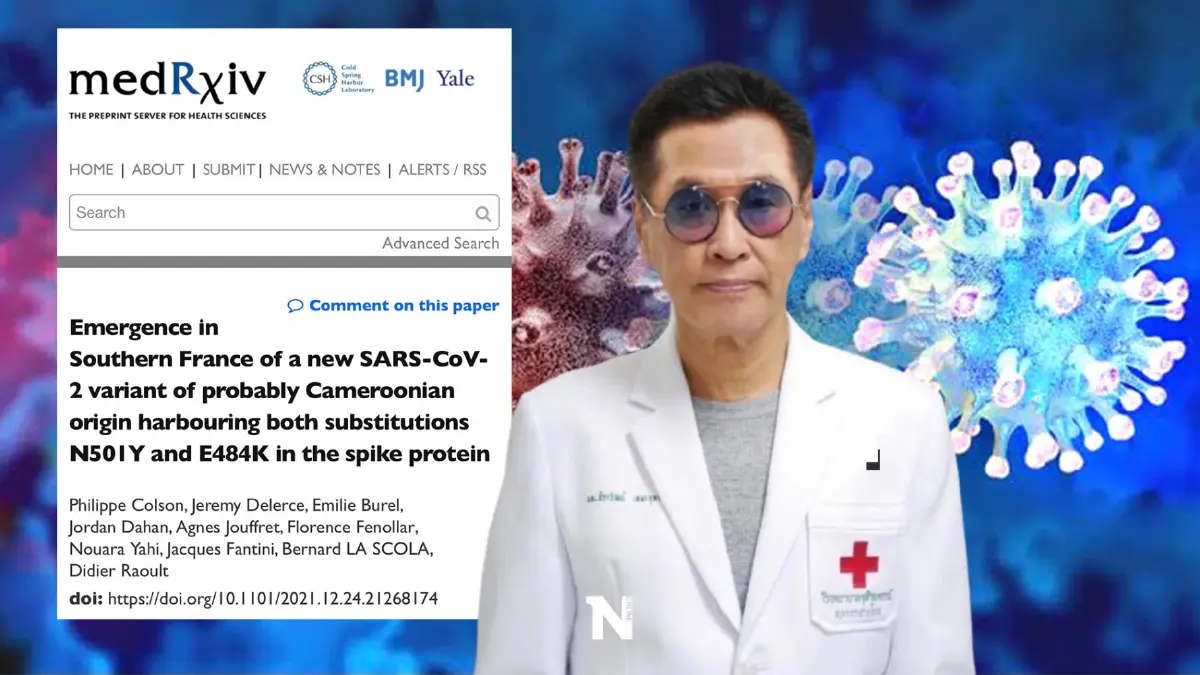Go to the ABOUT page

click(158, 170)
